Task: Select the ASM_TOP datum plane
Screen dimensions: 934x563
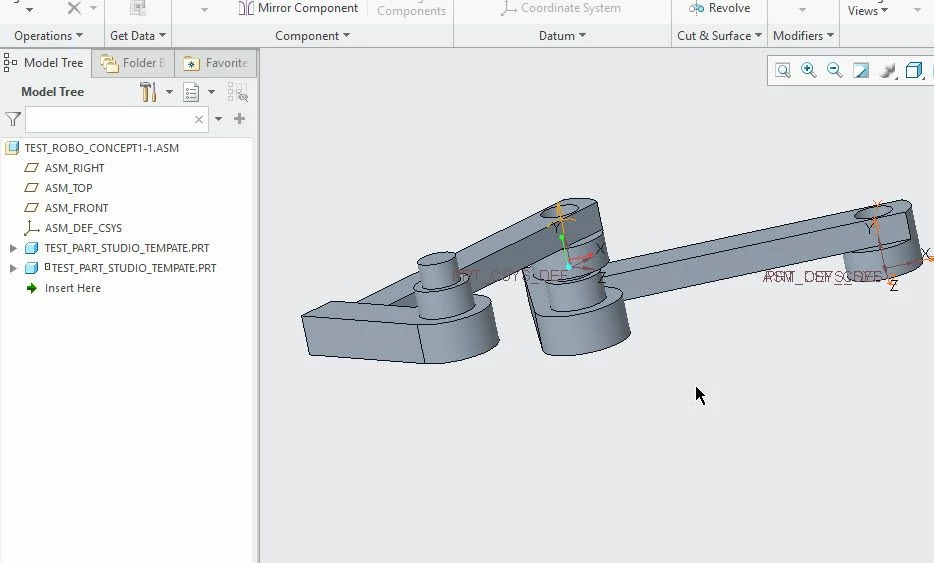Action: (x=68, y=188)
